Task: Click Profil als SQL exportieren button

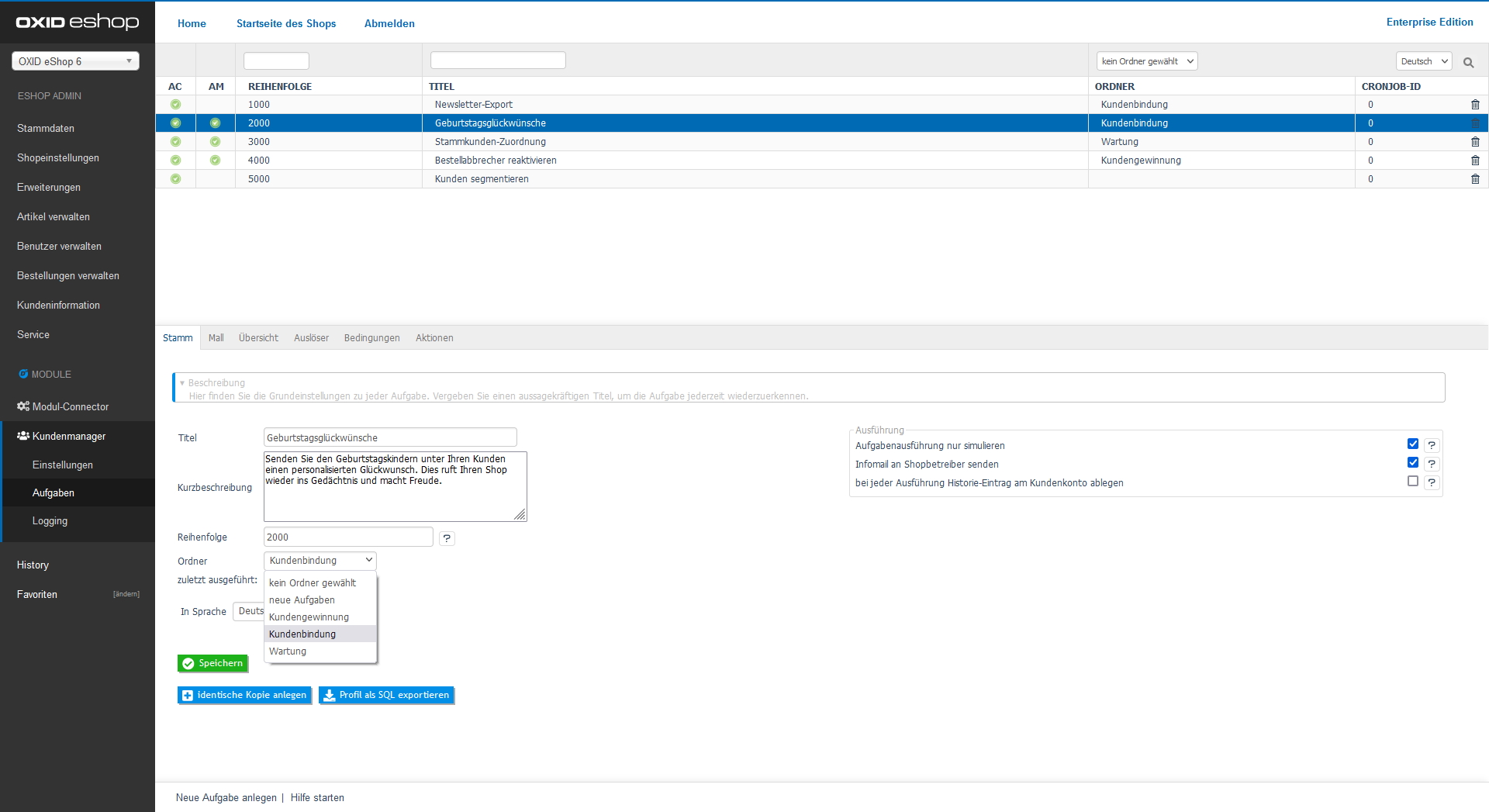Action: tap(386, 695)
